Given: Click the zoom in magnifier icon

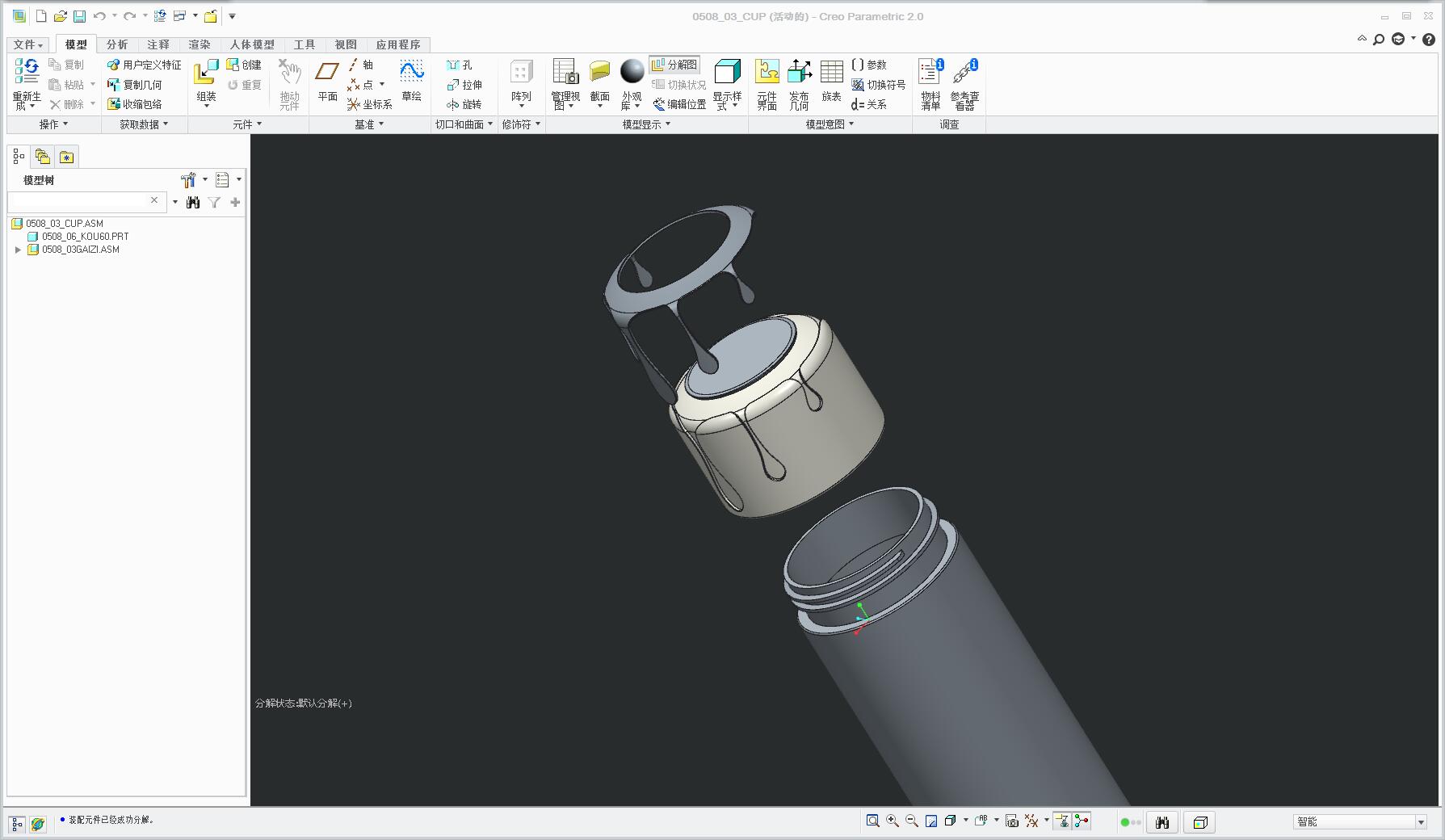Looking at the screenshot, I should [893, 821].
